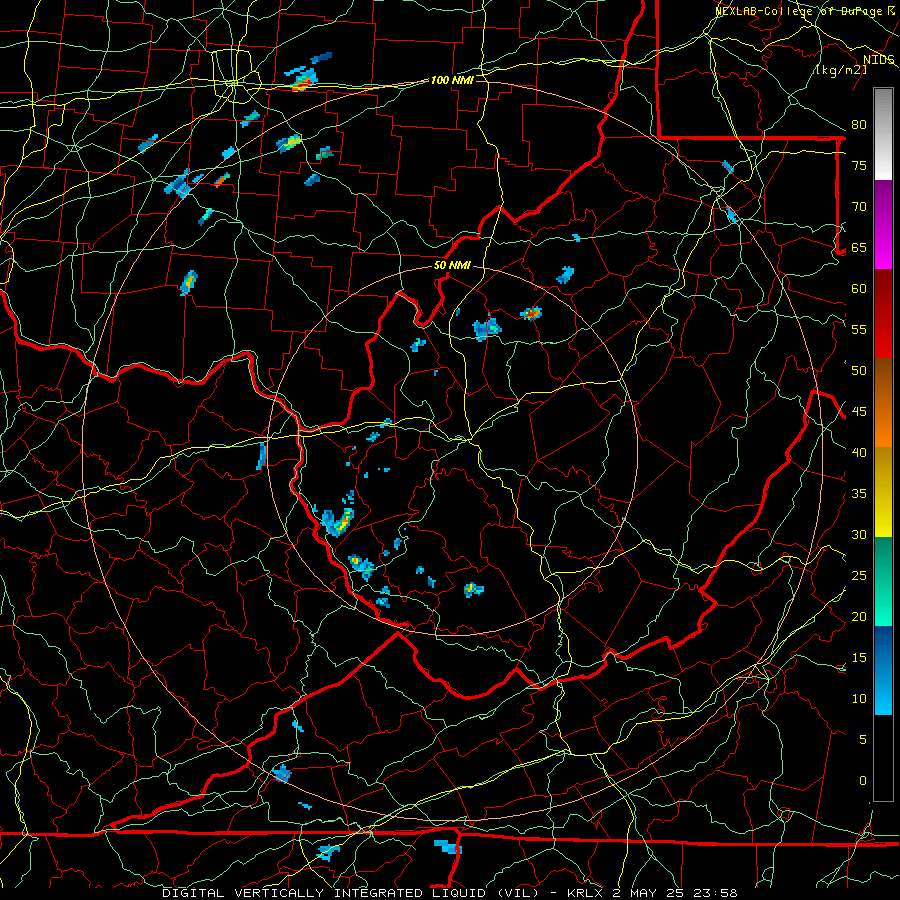The width and height of the screenshot is (900, 900).
Task: Click the color scale value 5
Action: (x=863, y=740)
